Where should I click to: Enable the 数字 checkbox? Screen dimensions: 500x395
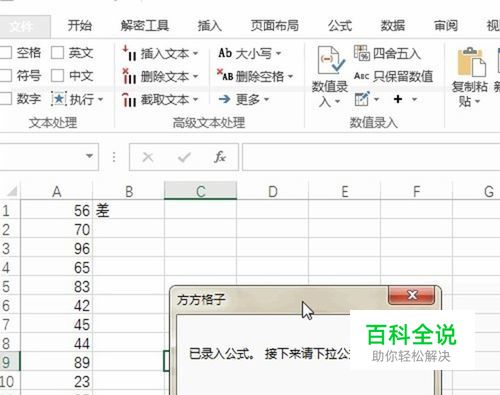point(5,99)
